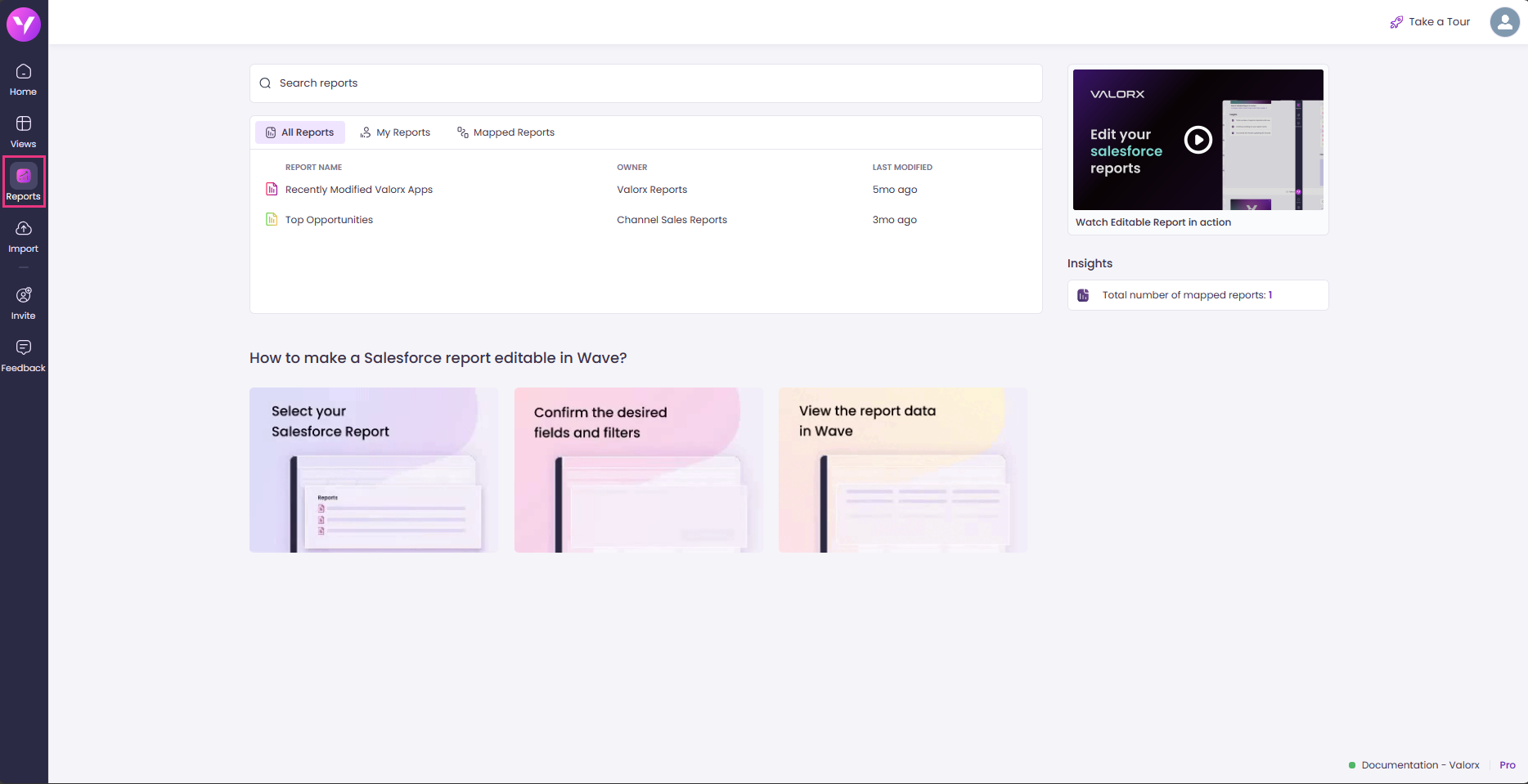Select Reports in the sidebar
Viewport: 1528px width, 784px height.
tap(24, 181)
